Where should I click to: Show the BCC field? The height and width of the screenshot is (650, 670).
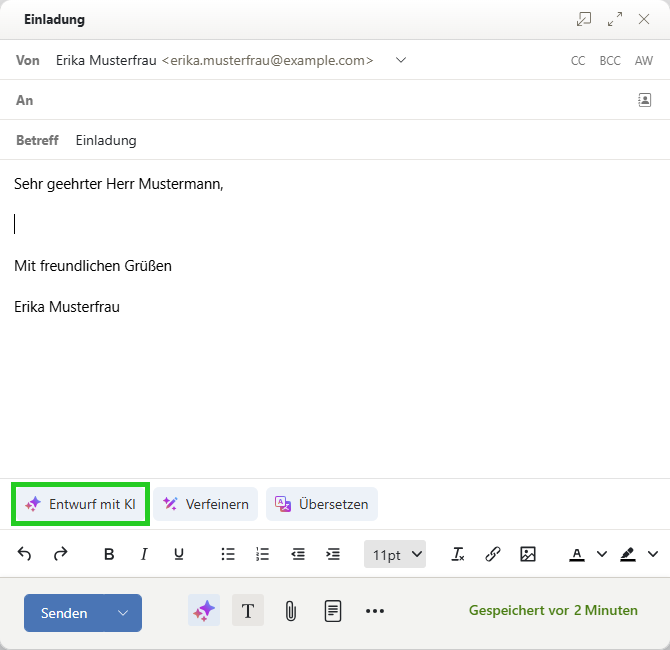point(610,61)
